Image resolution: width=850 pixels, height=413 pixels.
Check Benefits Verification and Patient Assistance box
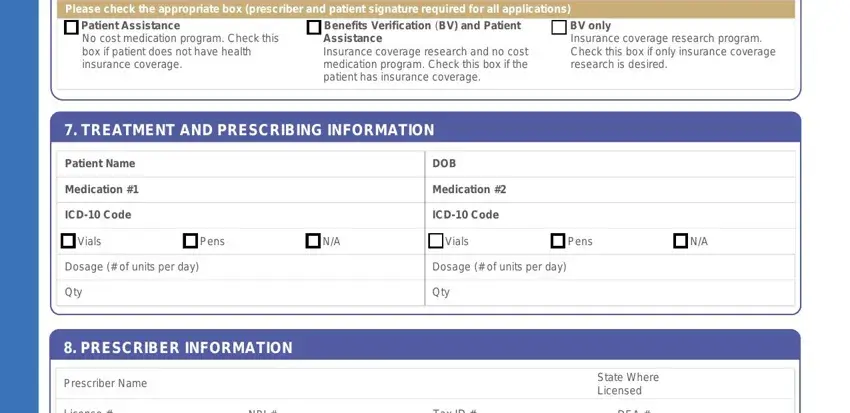click(x=314, y=27)
